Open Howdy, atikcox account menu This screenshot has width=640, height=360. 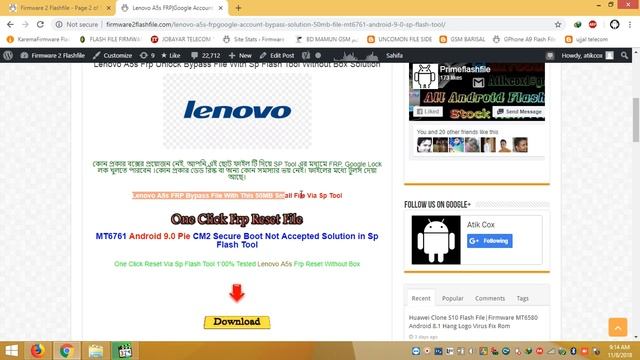pyautogui.click(x=587, y=55)
